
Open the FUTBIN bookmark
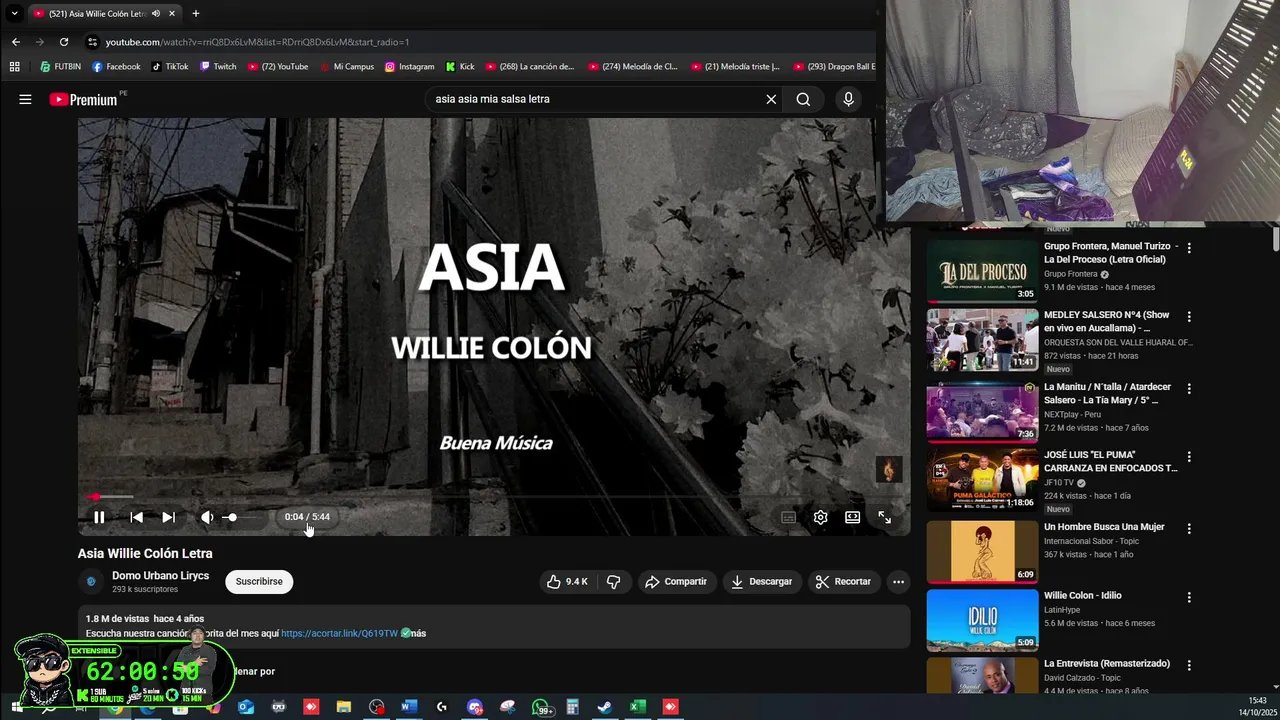[x=60, y=67]
